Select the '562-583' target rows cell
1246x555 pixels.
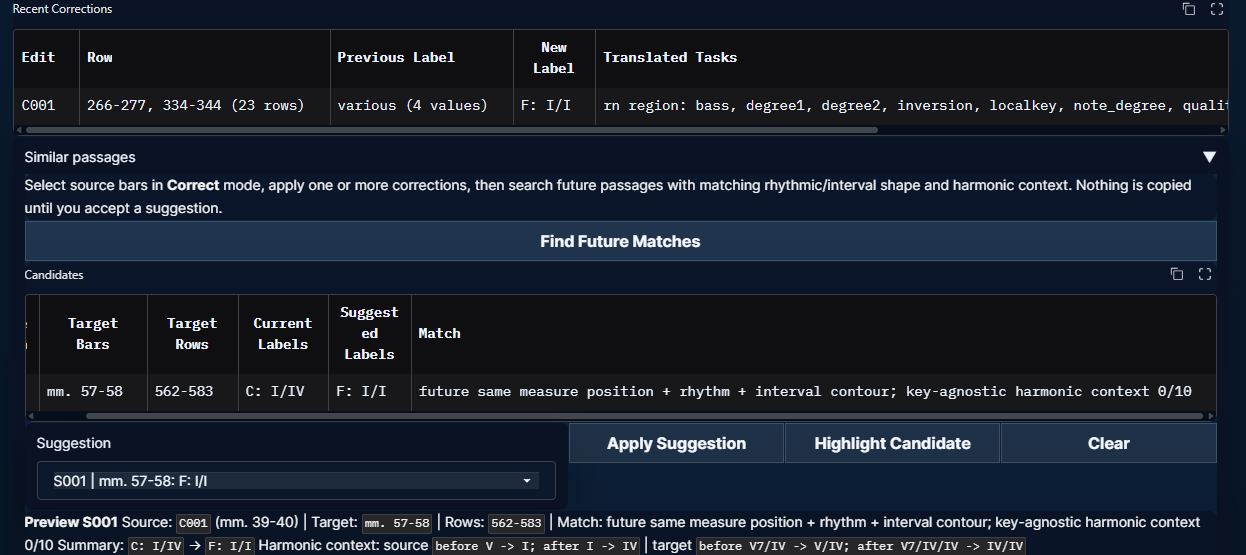[x=192, y=391]
